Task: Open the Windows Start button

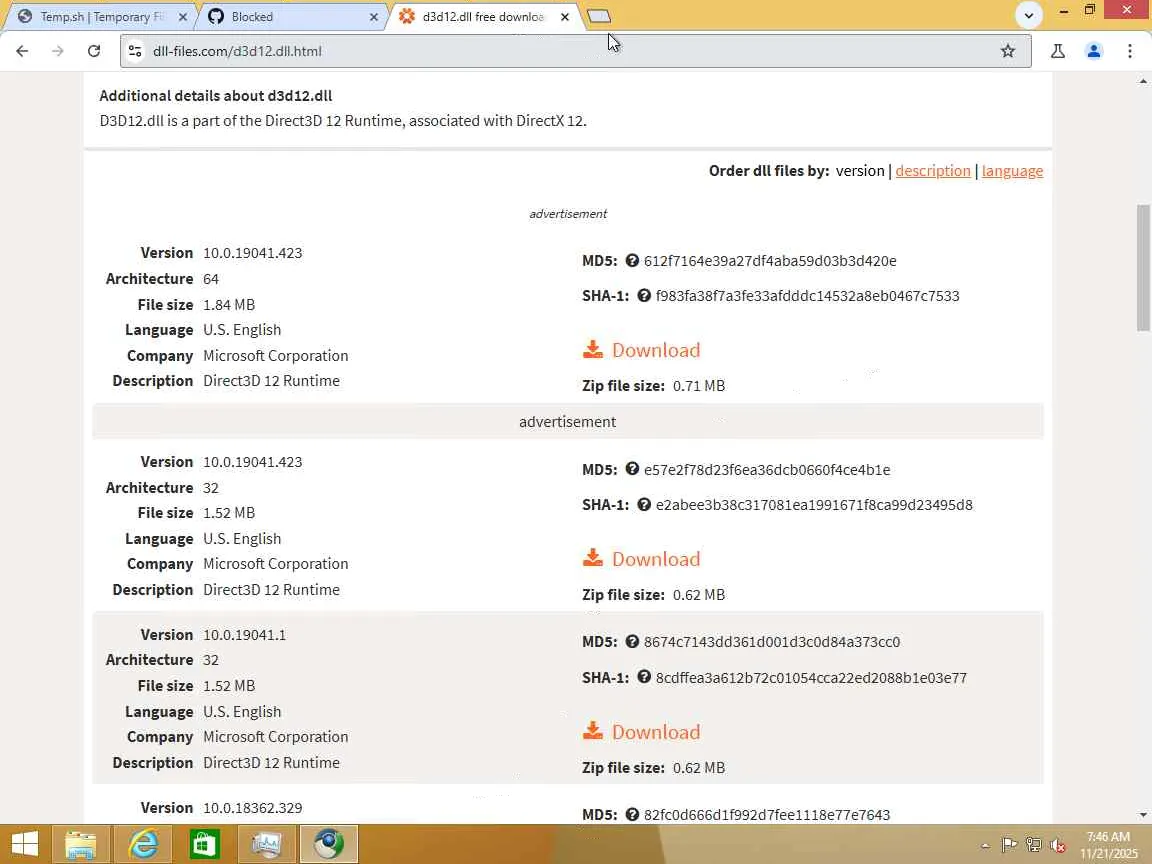Action: [x=25, y=844]
